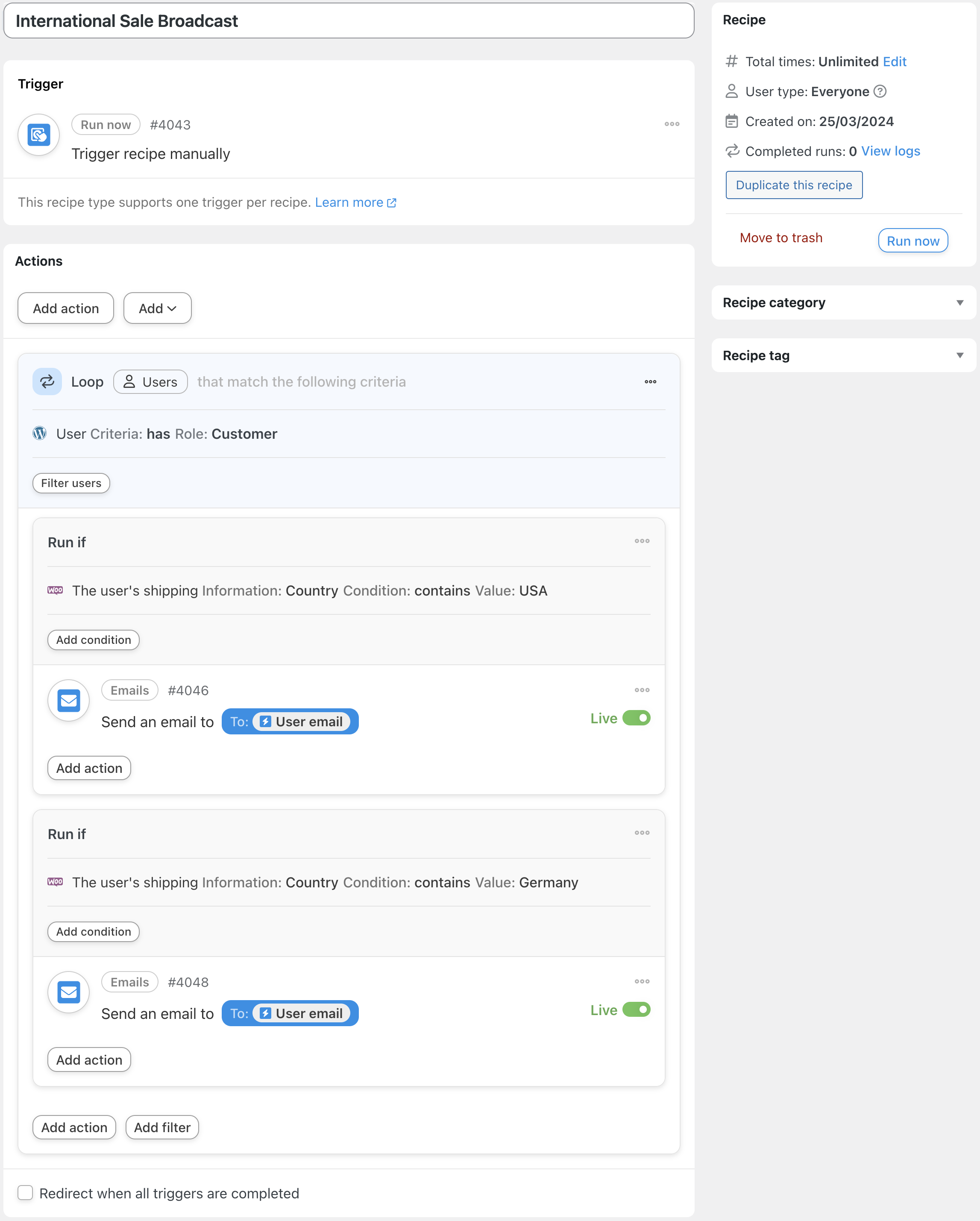Open the View logs link
The width and height of the screenshot is (980, 1221).
click(x=890, y=151)
